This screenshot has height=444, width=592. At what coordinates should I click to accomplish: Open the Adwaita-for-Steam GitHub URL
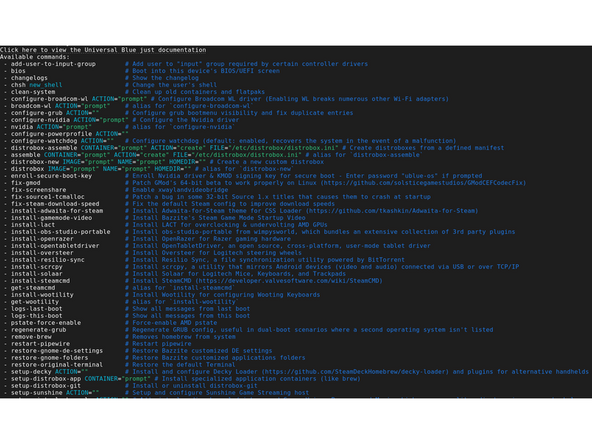click(x=392, y=211)
